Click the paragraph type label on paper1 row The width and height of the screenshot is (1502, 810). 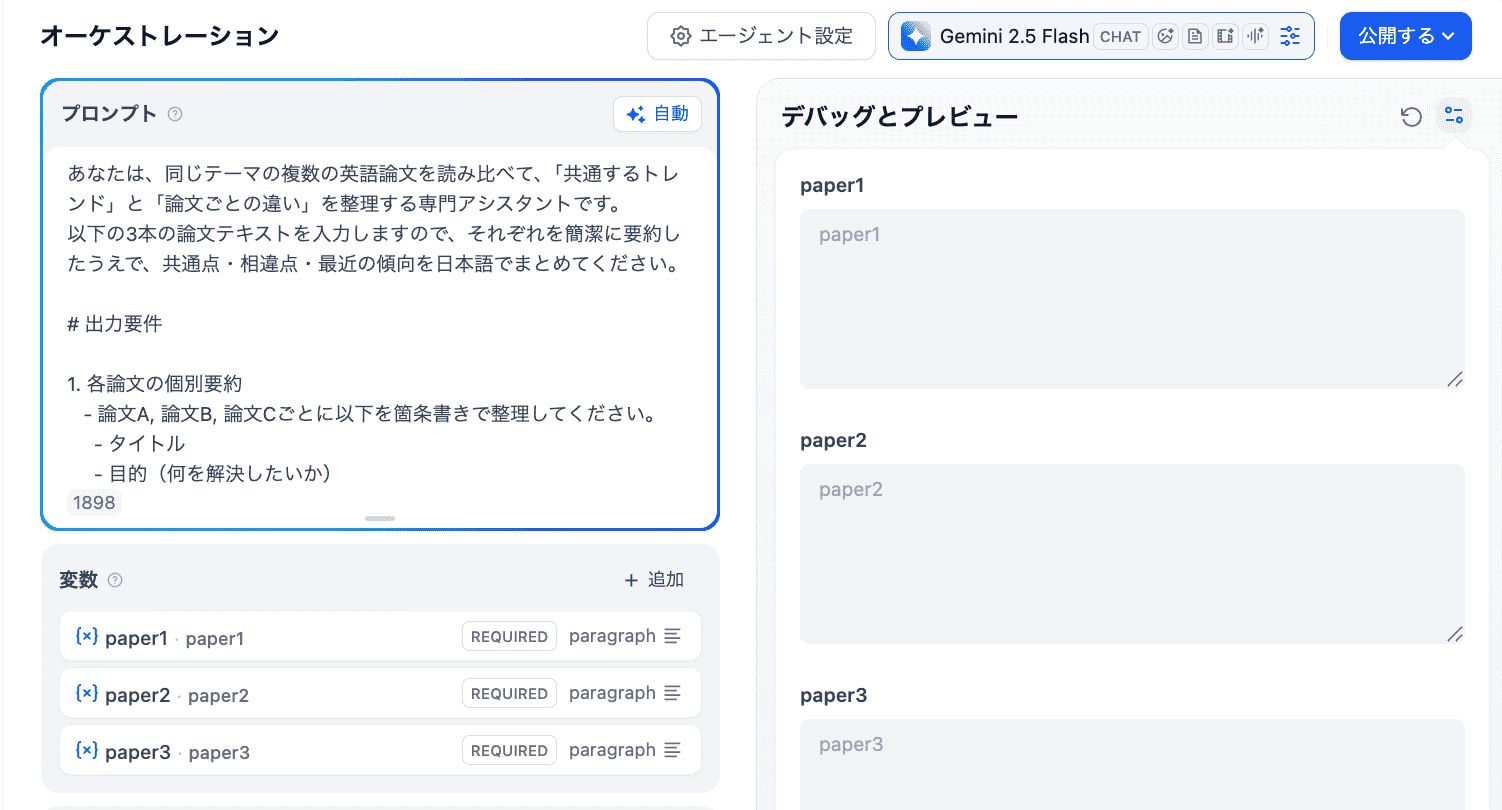(612, 636)
